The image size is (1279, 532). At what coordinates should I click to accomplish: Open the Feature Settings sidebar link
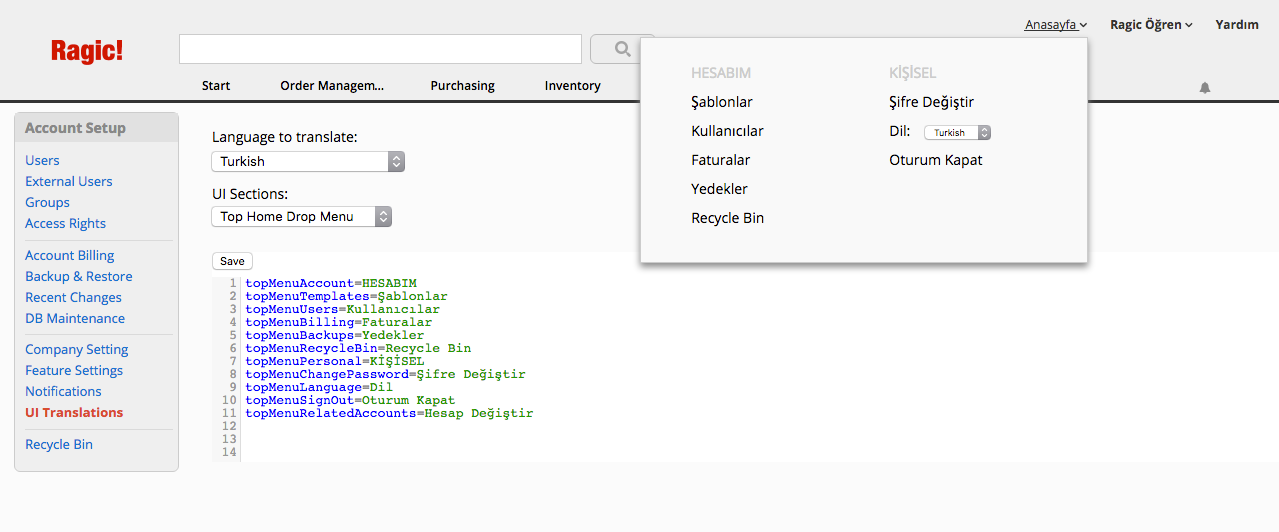pos(74,370)
